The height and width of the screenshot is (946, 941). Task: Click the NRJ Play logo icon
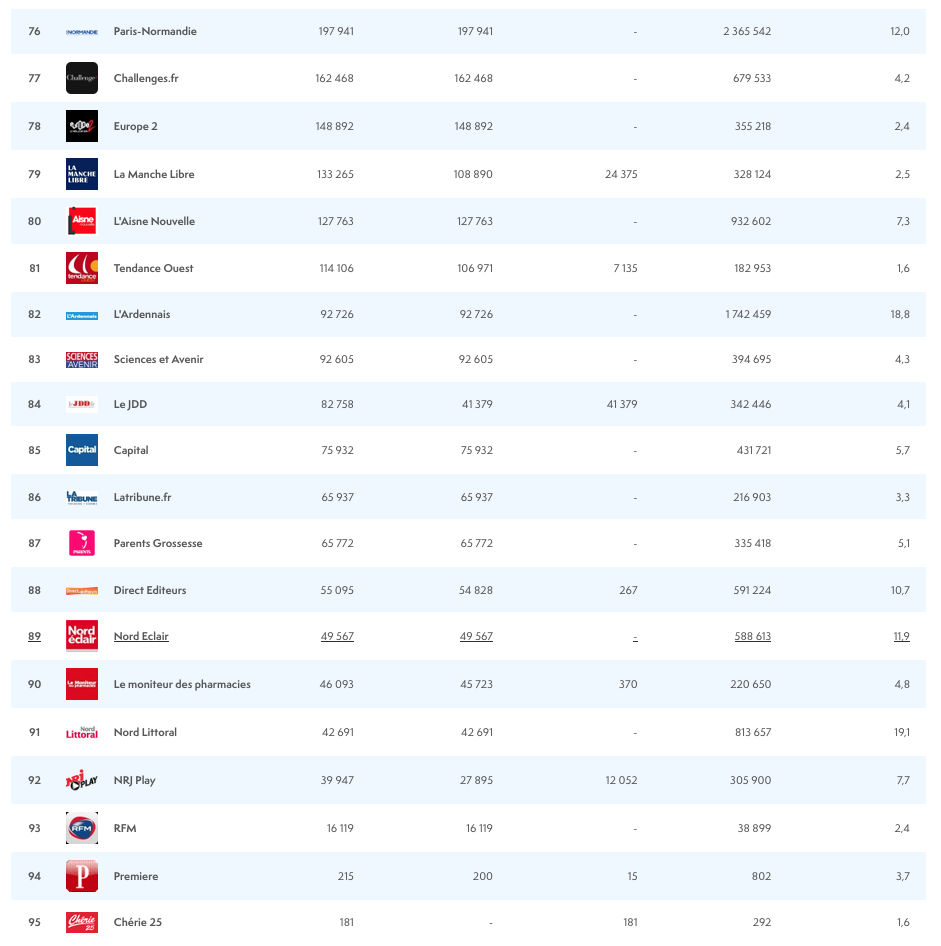tap(82, 780)
